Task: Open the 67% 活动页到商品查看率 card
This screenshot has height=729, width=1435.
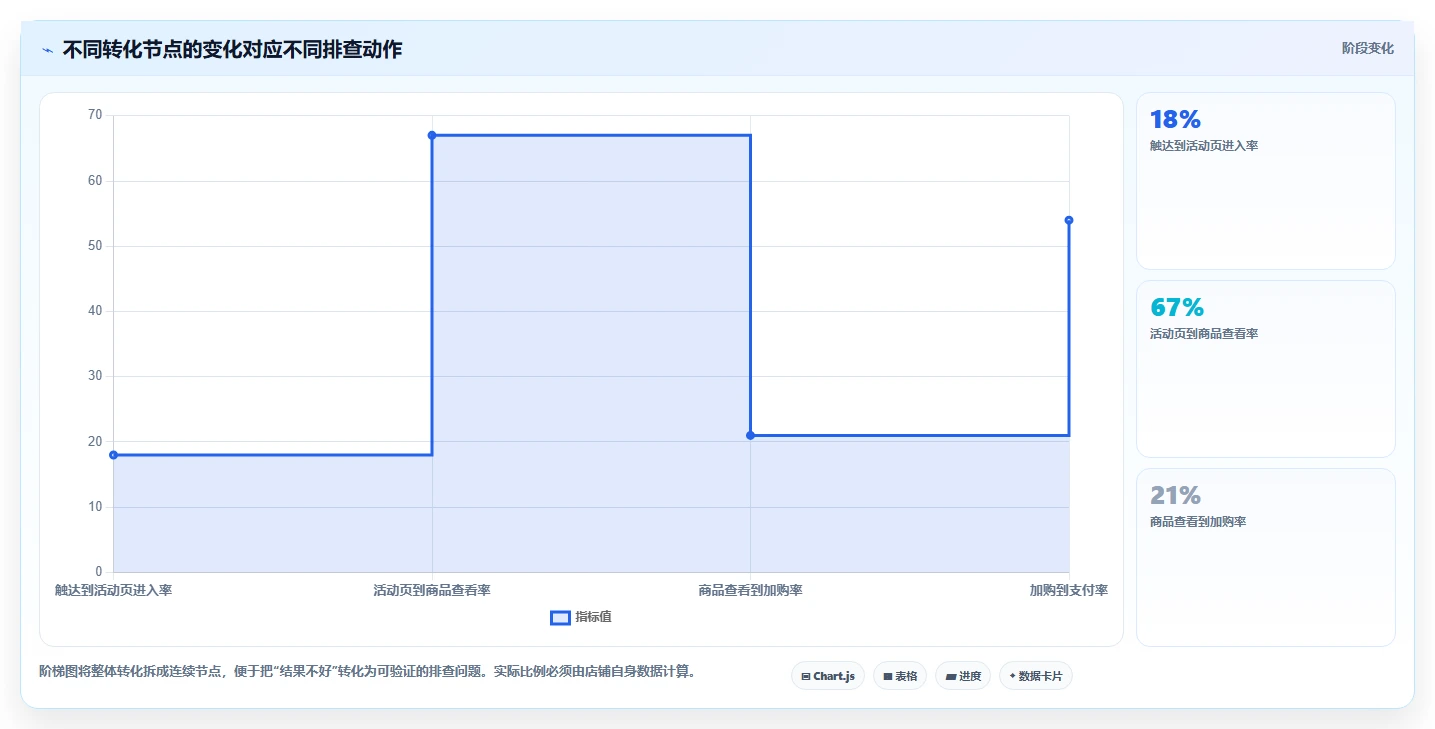Action: point(1265,369)
